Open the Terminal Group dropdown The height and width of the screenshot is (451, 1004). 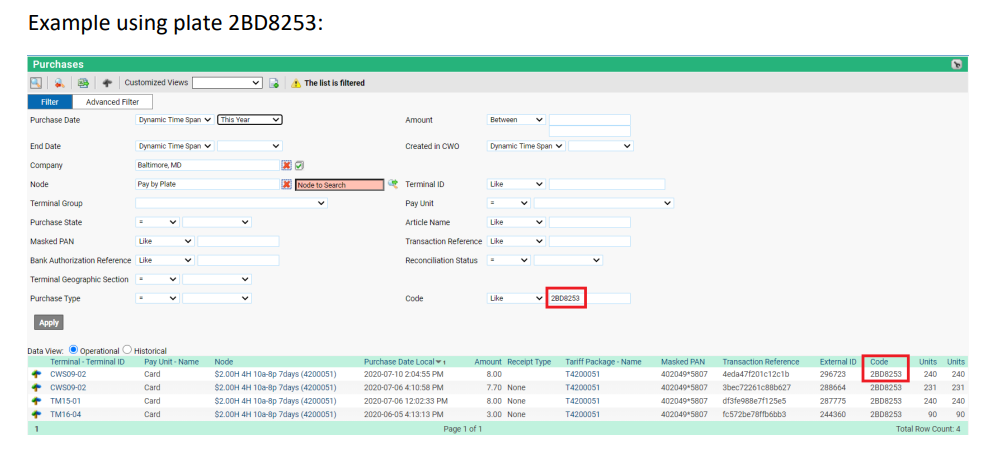click(x=231, y=204)
